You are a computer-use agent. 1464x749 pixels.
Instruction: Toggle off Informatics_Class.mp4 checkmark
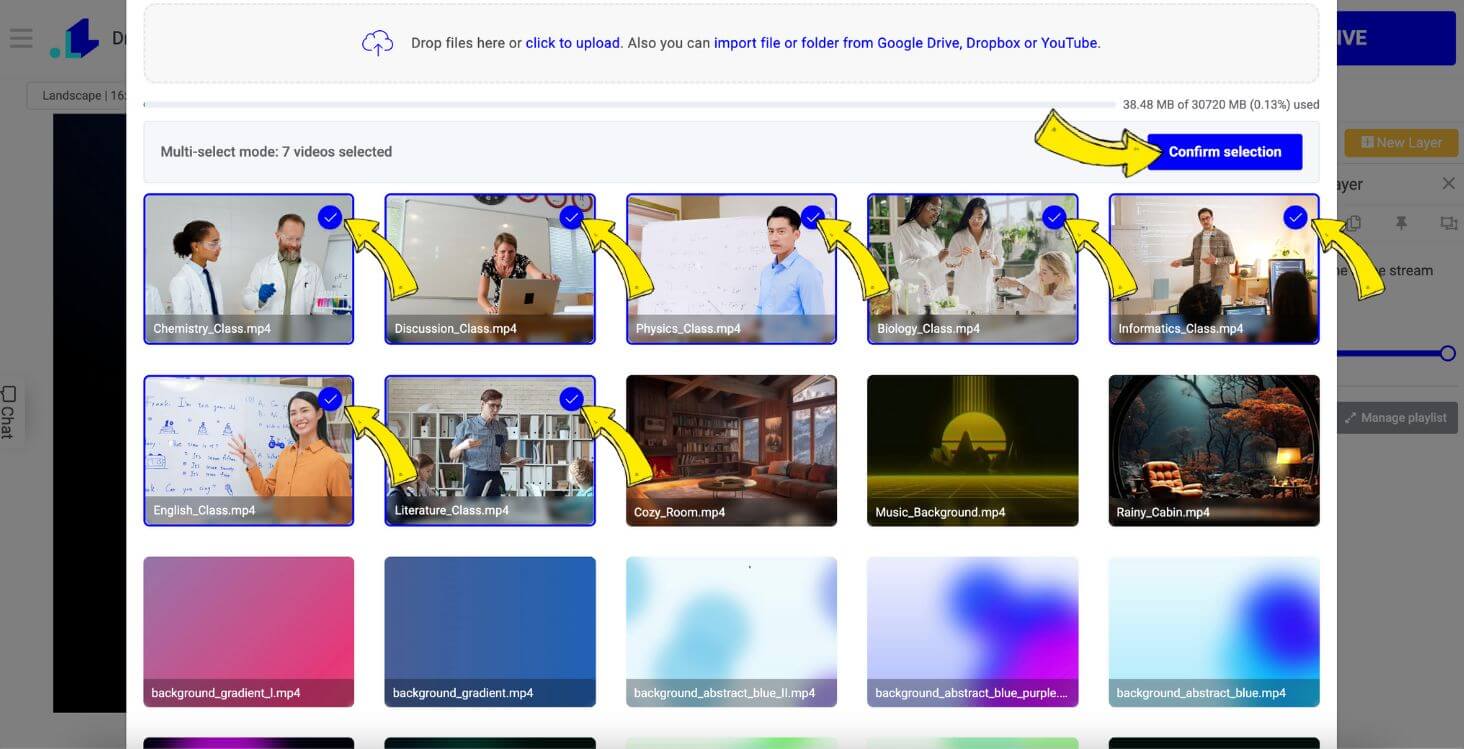1295,217
